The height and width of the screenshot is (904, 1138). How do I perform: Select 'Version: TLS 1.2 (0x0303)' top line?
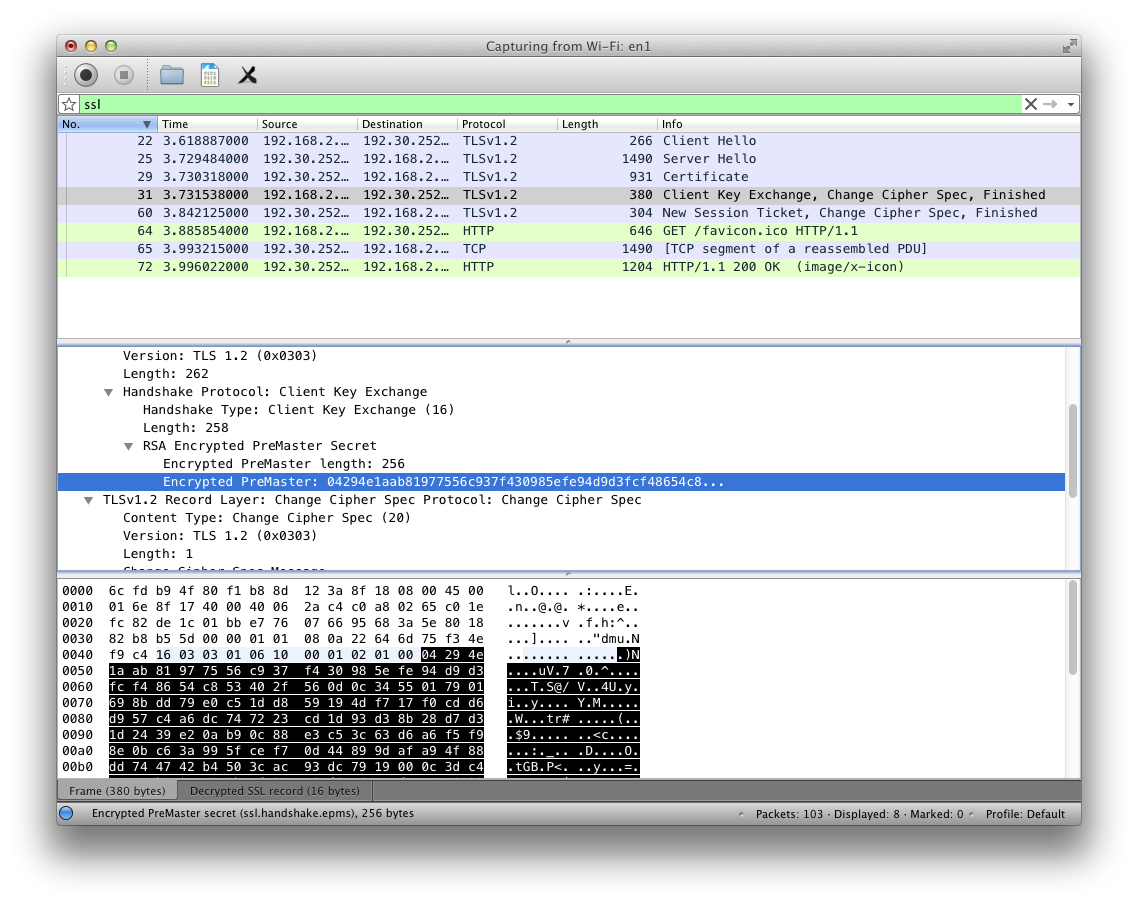pos(220,356)
